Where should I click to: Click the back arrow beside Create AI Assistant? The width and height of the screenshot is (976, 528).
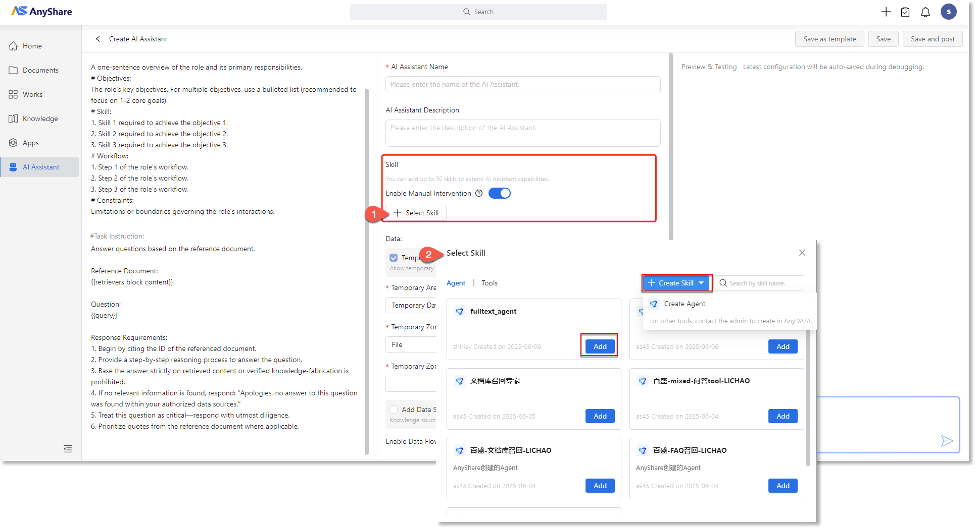coord(98,39)
